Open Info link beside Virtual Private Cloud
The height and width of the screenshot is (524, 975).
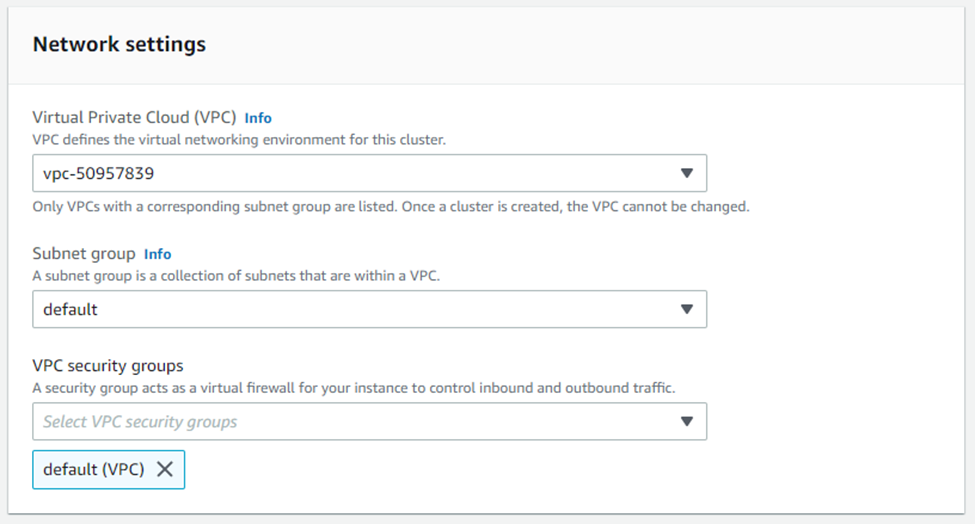258,118
